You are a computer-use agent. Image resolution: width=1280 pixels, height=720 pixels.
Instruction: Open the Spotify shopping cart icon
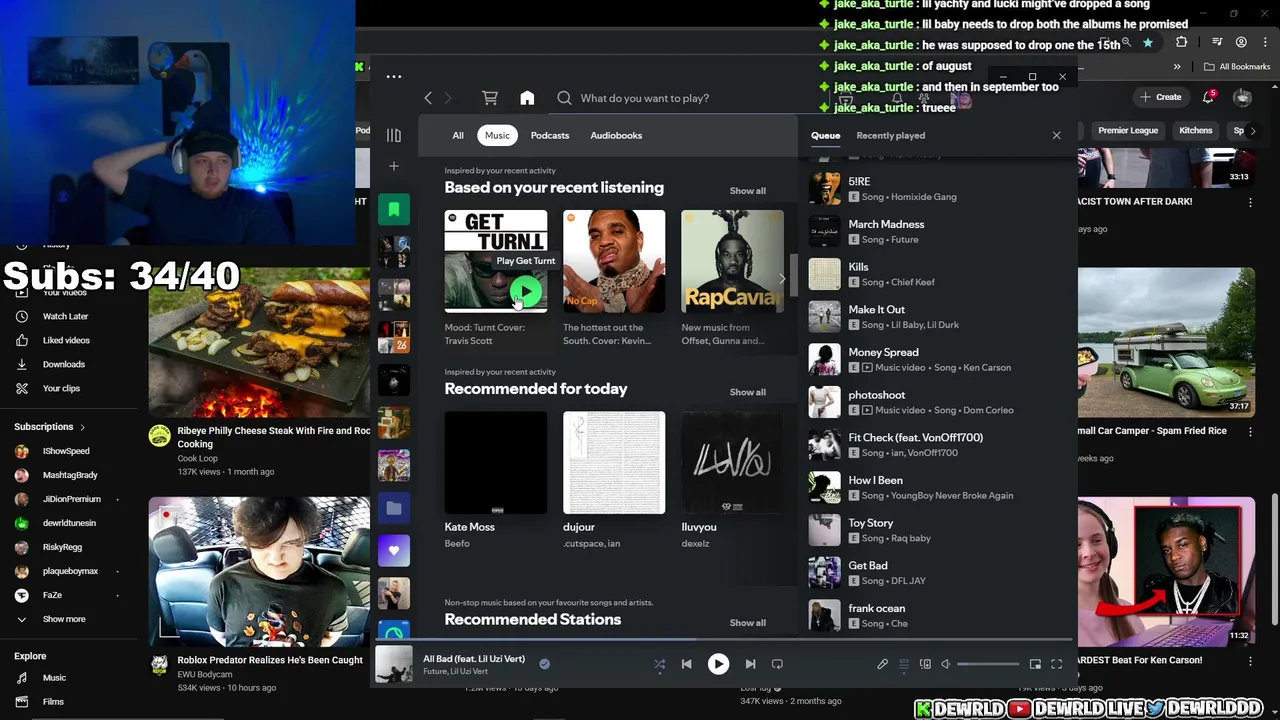pos(490,98)
